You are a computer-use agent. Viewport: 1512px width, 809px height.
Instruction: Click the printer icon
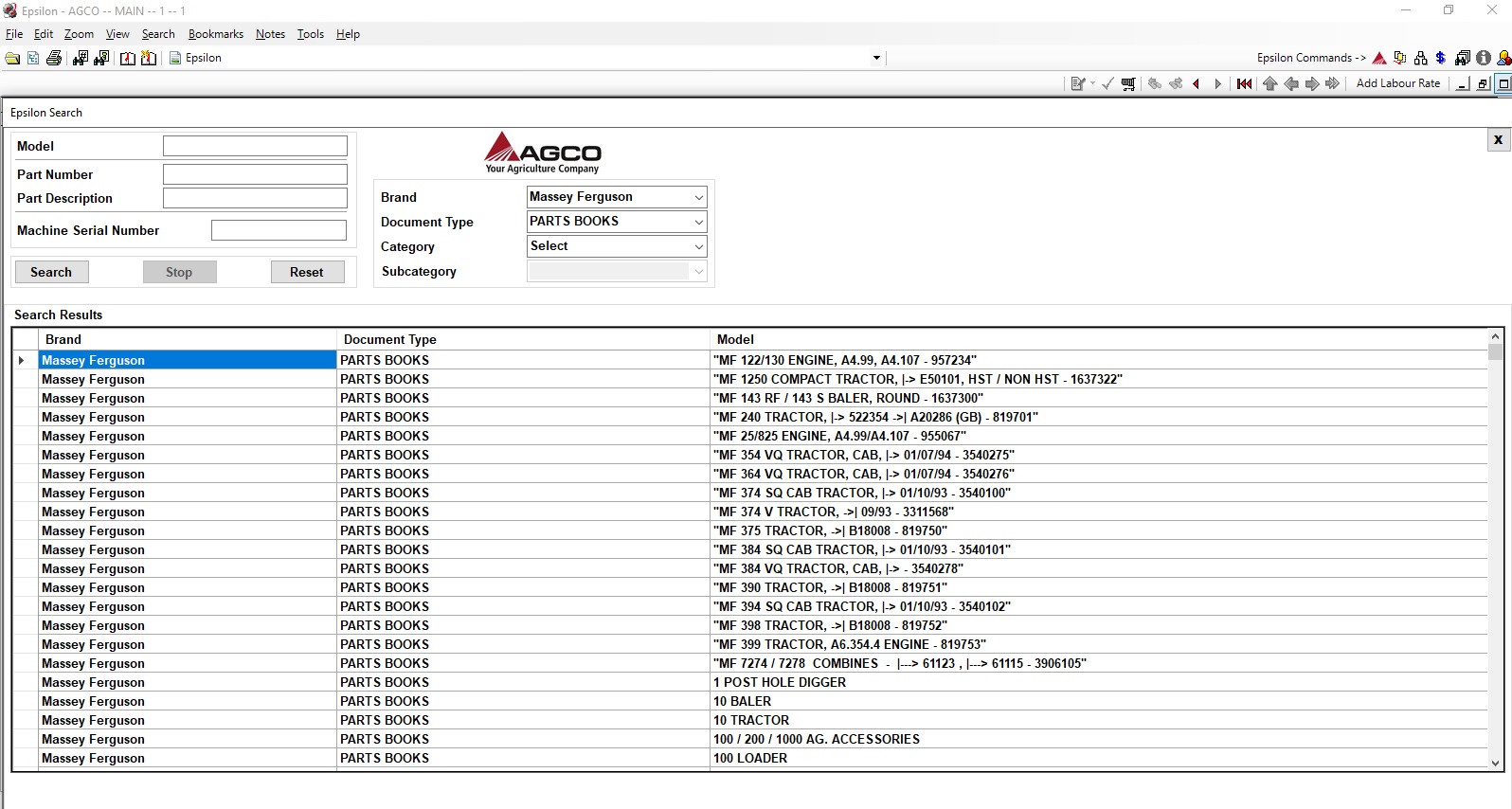click(x=54, y=58)
